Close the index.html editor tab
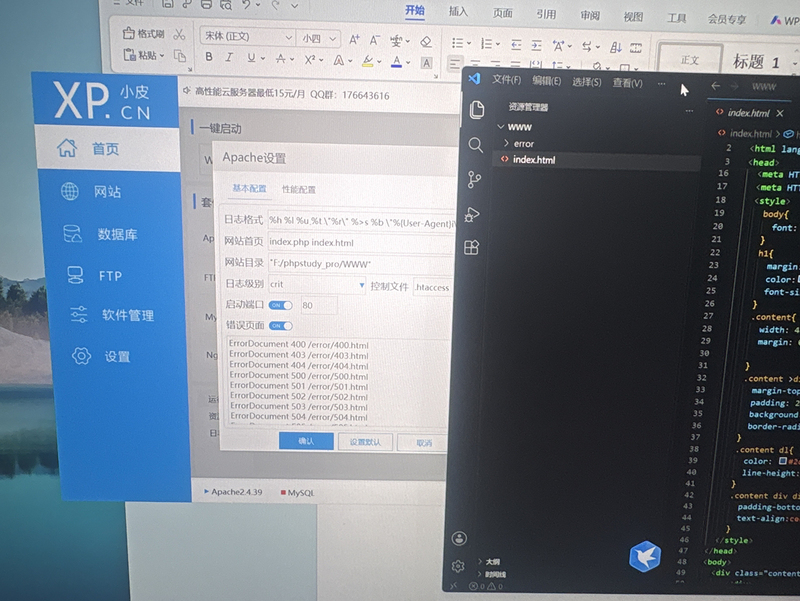 coord(780,113)
